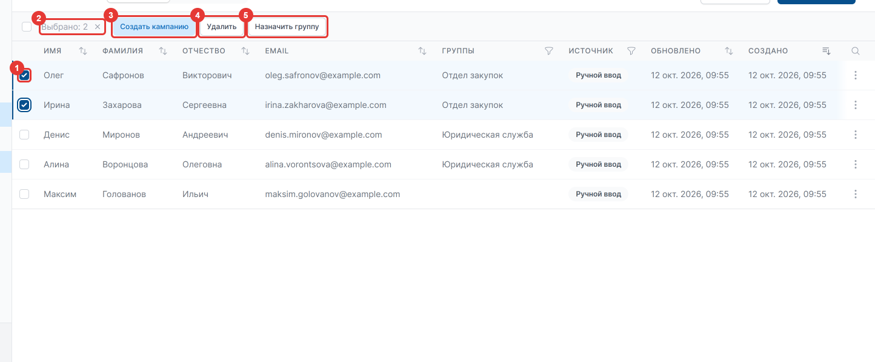Click the Удалить button
This screenshot has width=875, height=362.
pyautogui.click(x=222, y=27)
